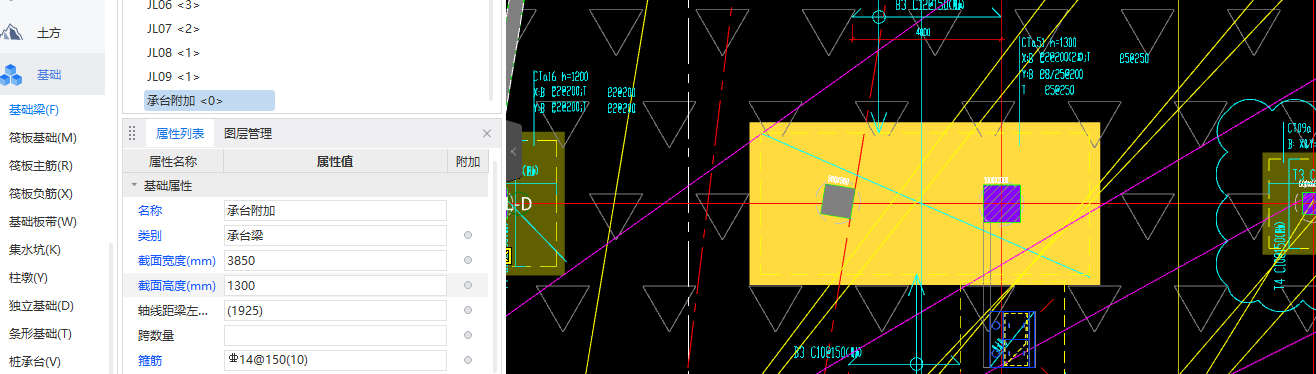
Task: Toggle the 附加 option for 轴线距梁左
Action: pos(467,310)
